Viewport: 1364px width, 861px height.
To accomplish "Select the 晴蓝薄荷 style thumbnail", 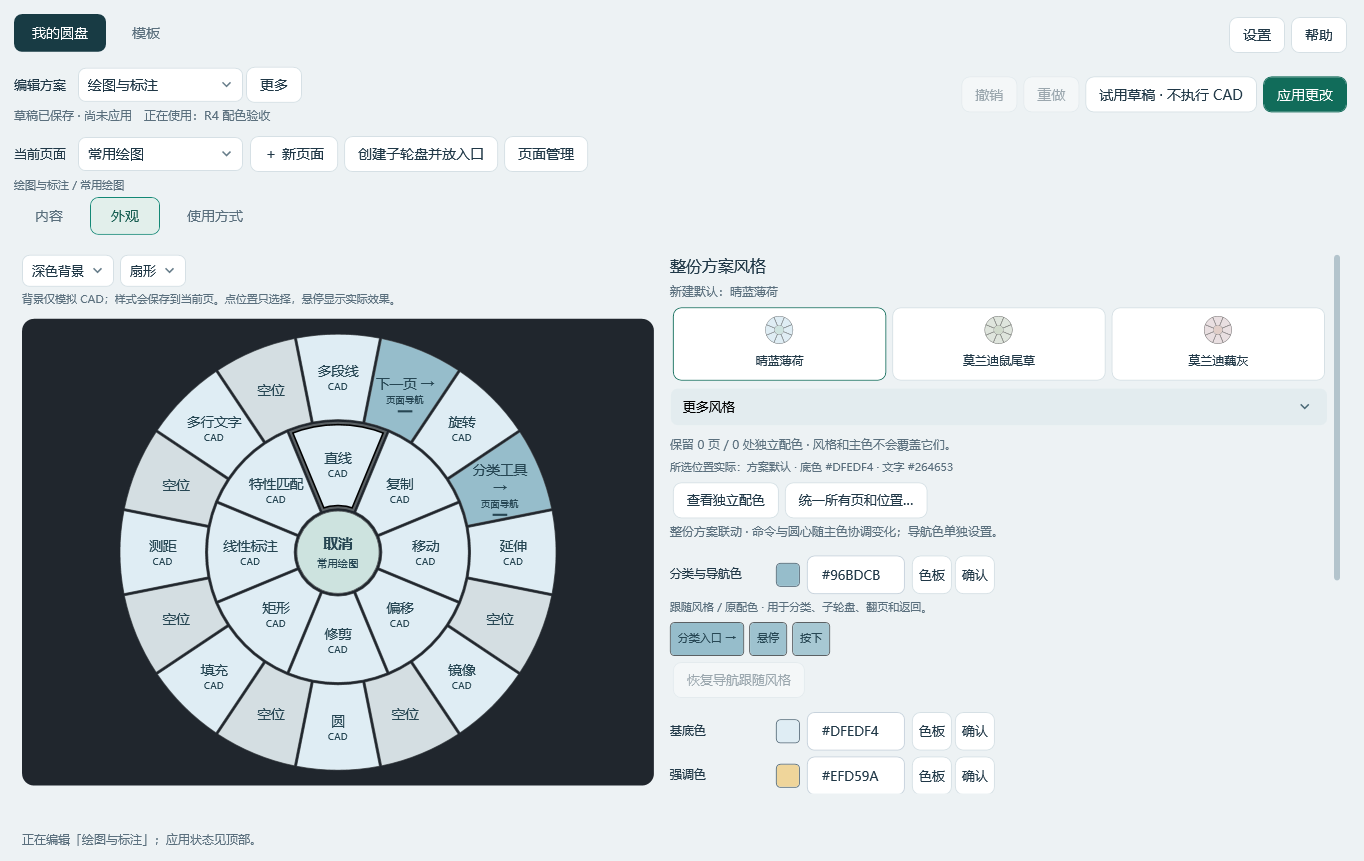I will pyautogui.click(x=779, y=344).
